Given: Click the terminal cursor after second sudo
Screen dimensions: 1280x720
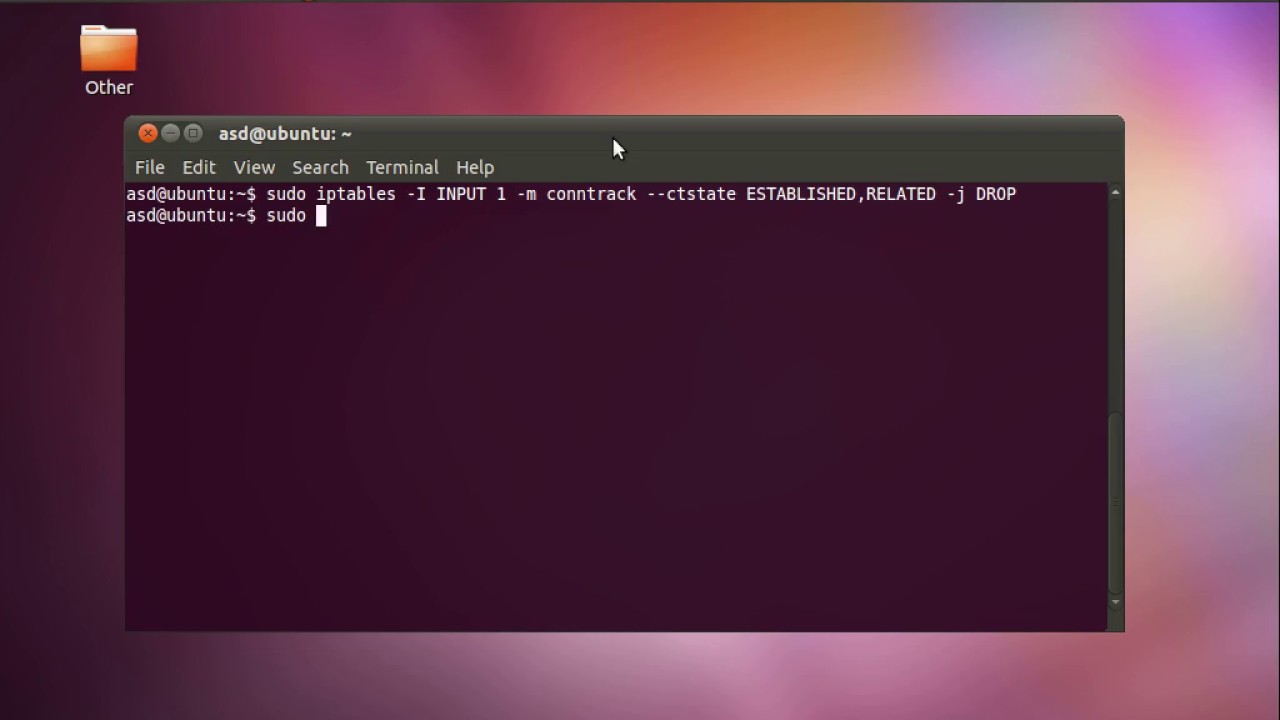Looking at the screenshot, I should coord(321,216).
